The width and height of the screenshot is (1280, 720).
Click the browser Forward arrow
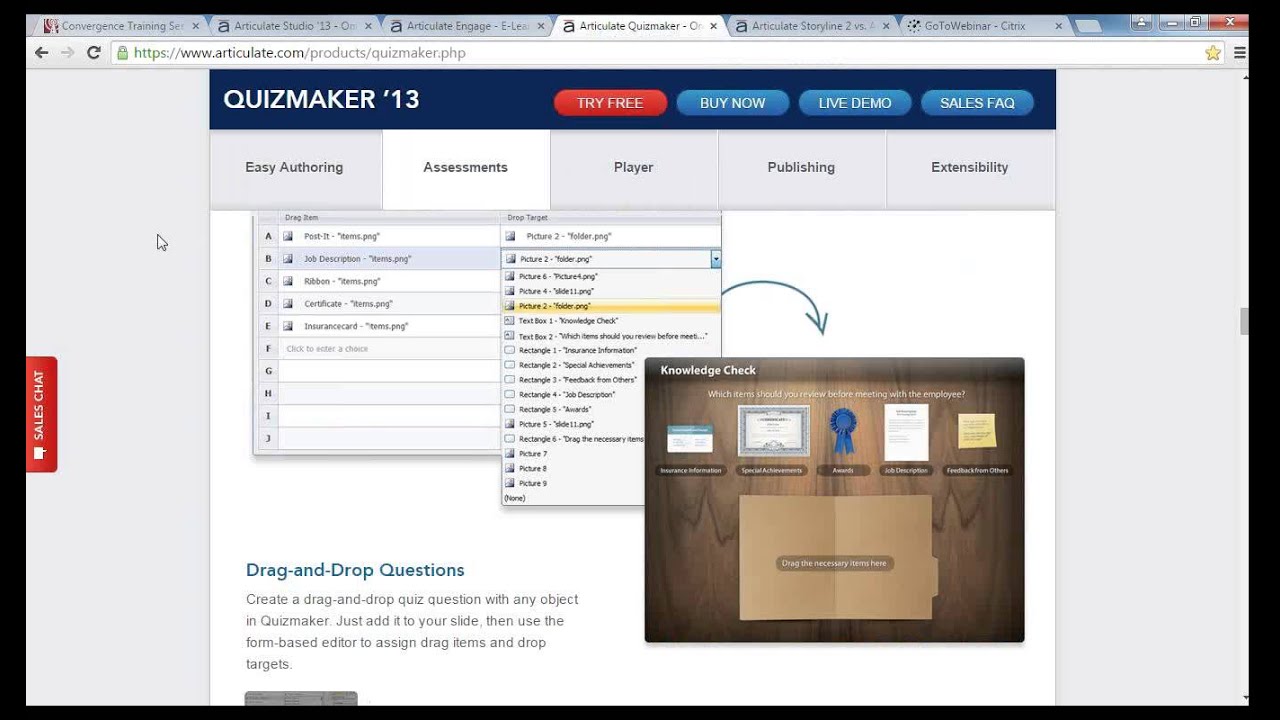coord(67,53)
